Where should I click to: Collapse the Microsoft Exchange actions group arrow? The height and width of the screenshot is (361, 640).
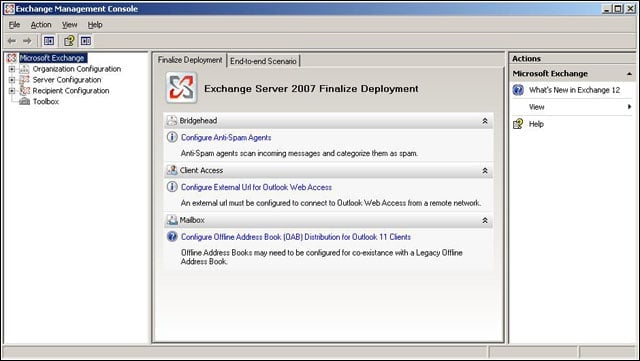(629, 74)
